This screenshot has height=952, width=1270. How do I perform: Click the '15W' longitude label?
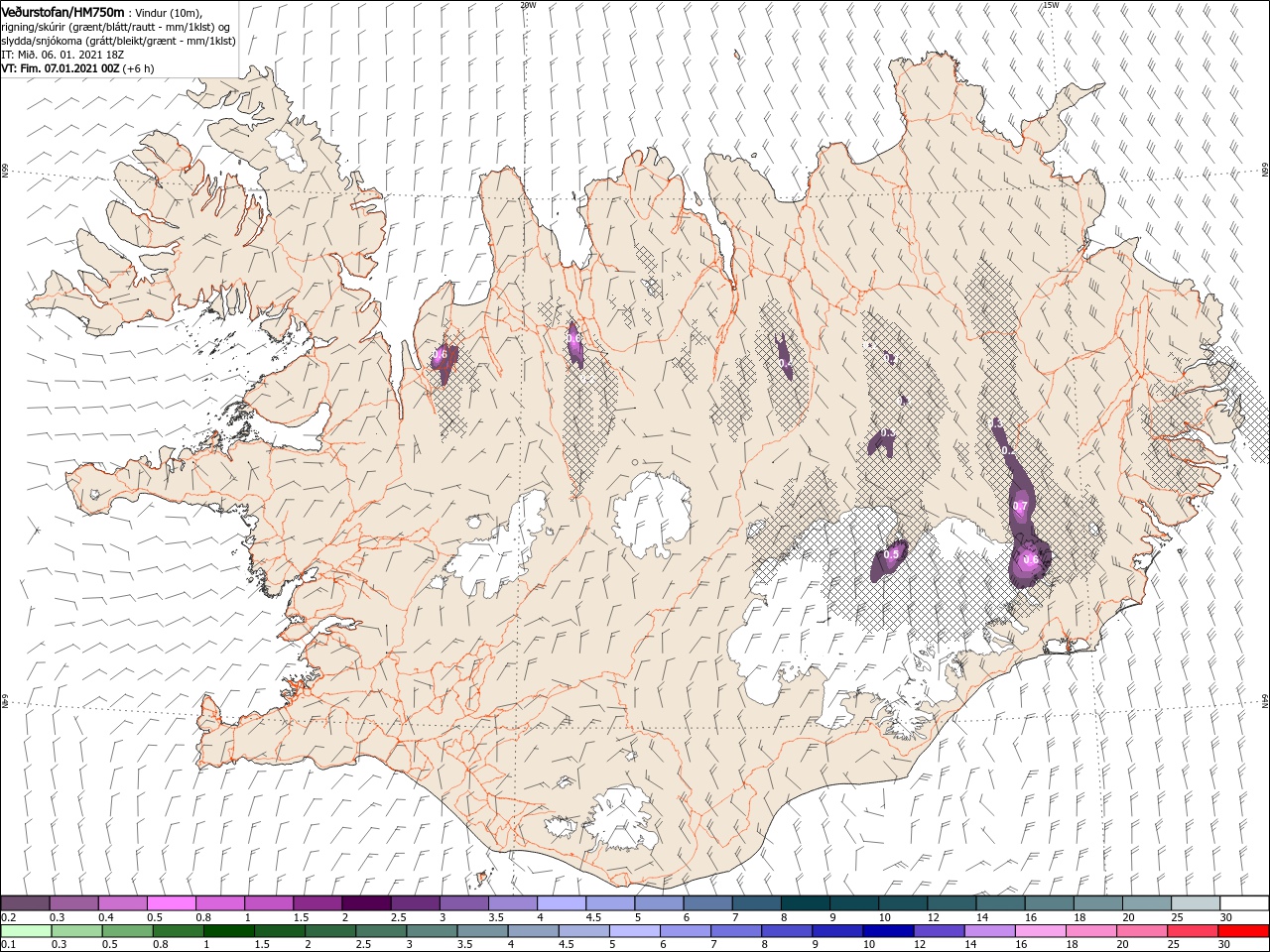pyautogui.click(x=1050, y=5)
